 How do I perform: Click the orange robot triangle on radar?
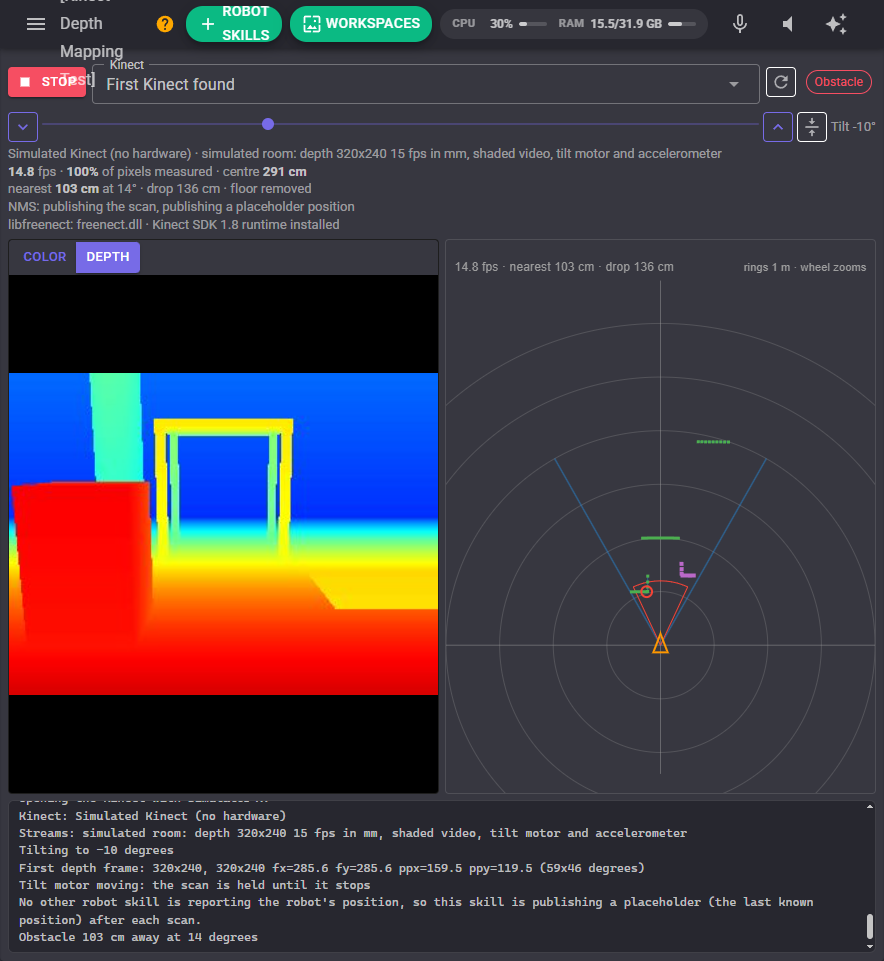pyautogui.click(x=660, y=644)
